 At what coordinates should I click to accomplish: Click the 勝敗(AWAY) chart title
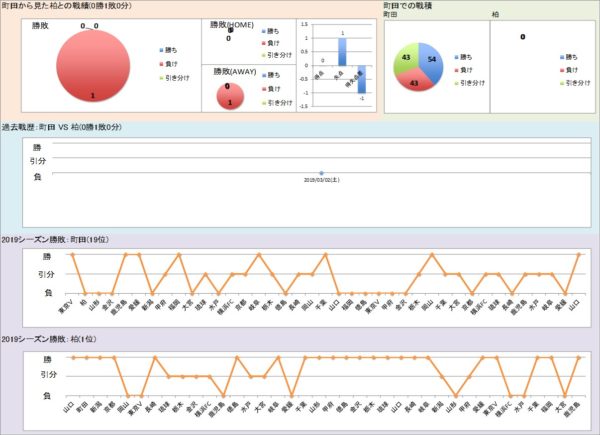(235, 72)
